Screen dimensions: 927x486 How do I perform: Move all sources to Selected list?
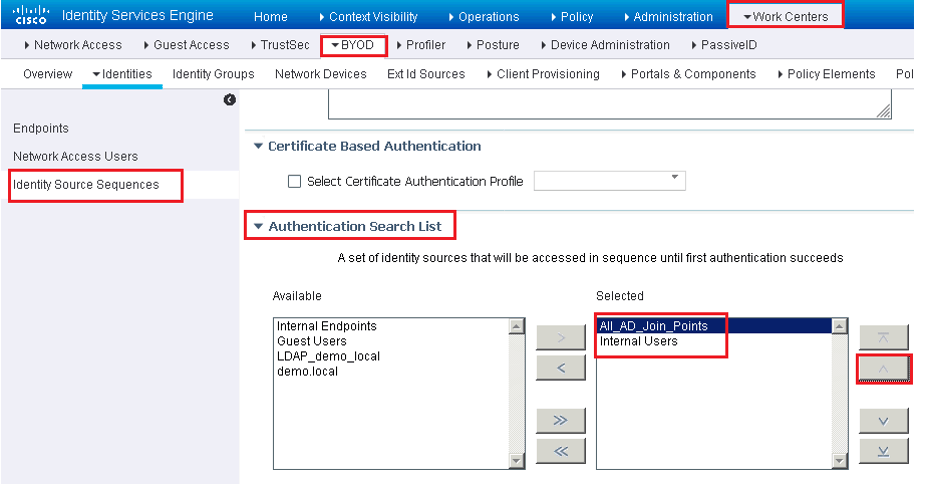click(560, 420)
